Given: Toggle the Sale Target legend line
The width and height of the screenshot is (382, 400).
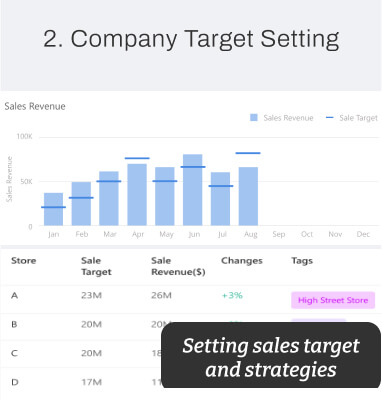Looking at the screenshot, I should pyautogui.click(x=329, y=118).
